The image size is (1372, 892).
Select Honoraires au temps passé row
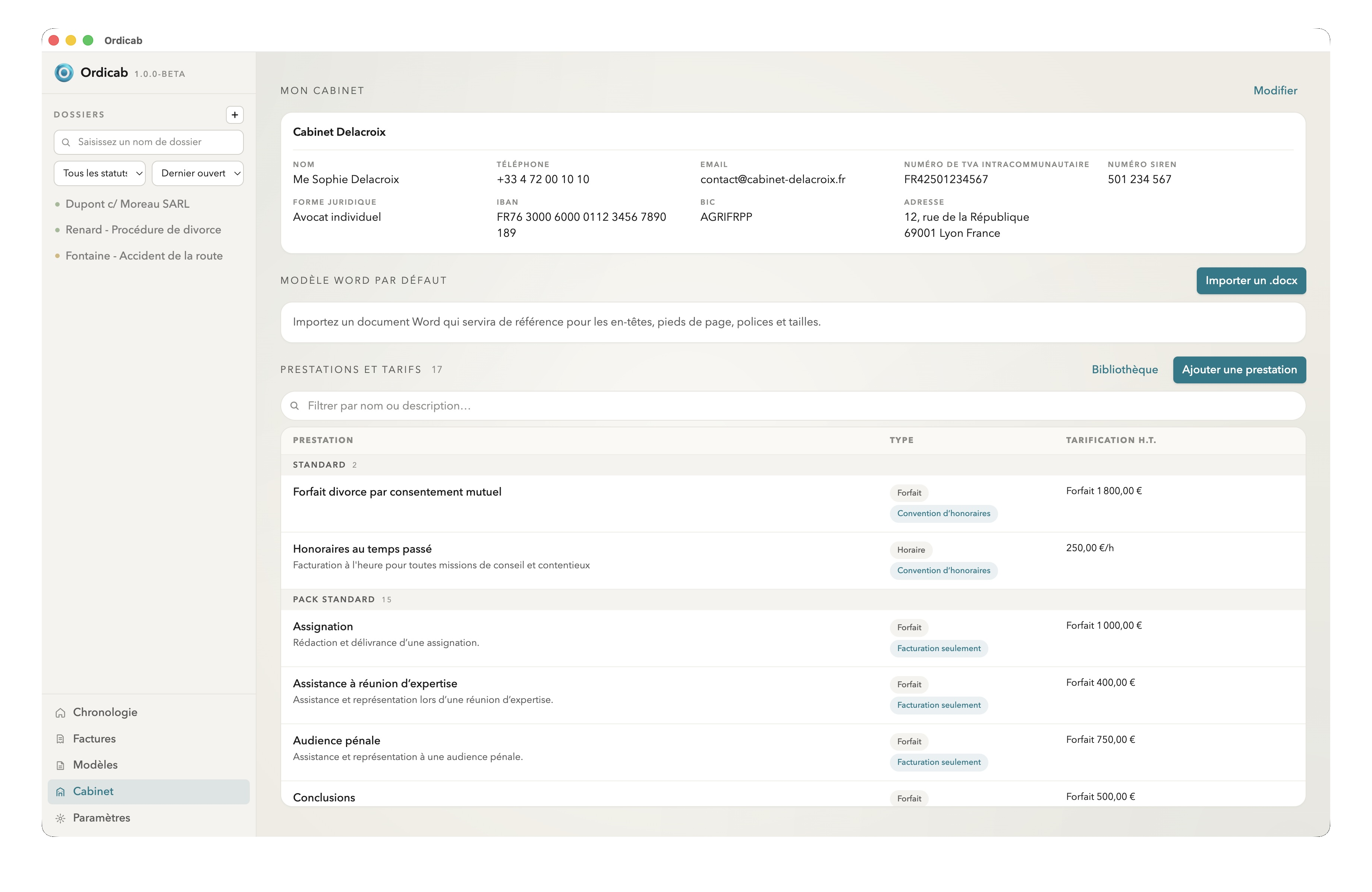point(793,560)
